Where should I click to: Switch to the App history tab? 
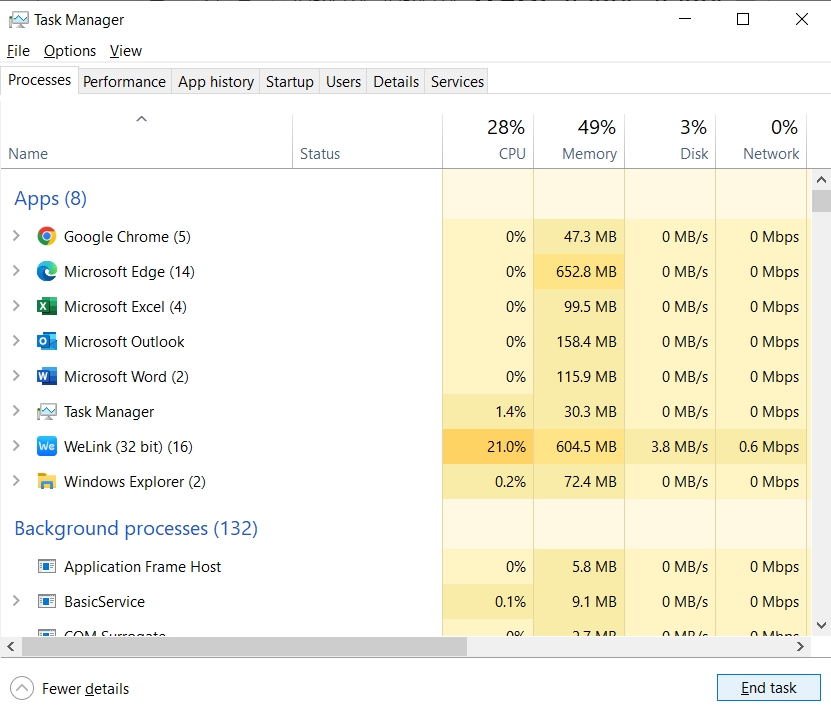coord(216,82)
